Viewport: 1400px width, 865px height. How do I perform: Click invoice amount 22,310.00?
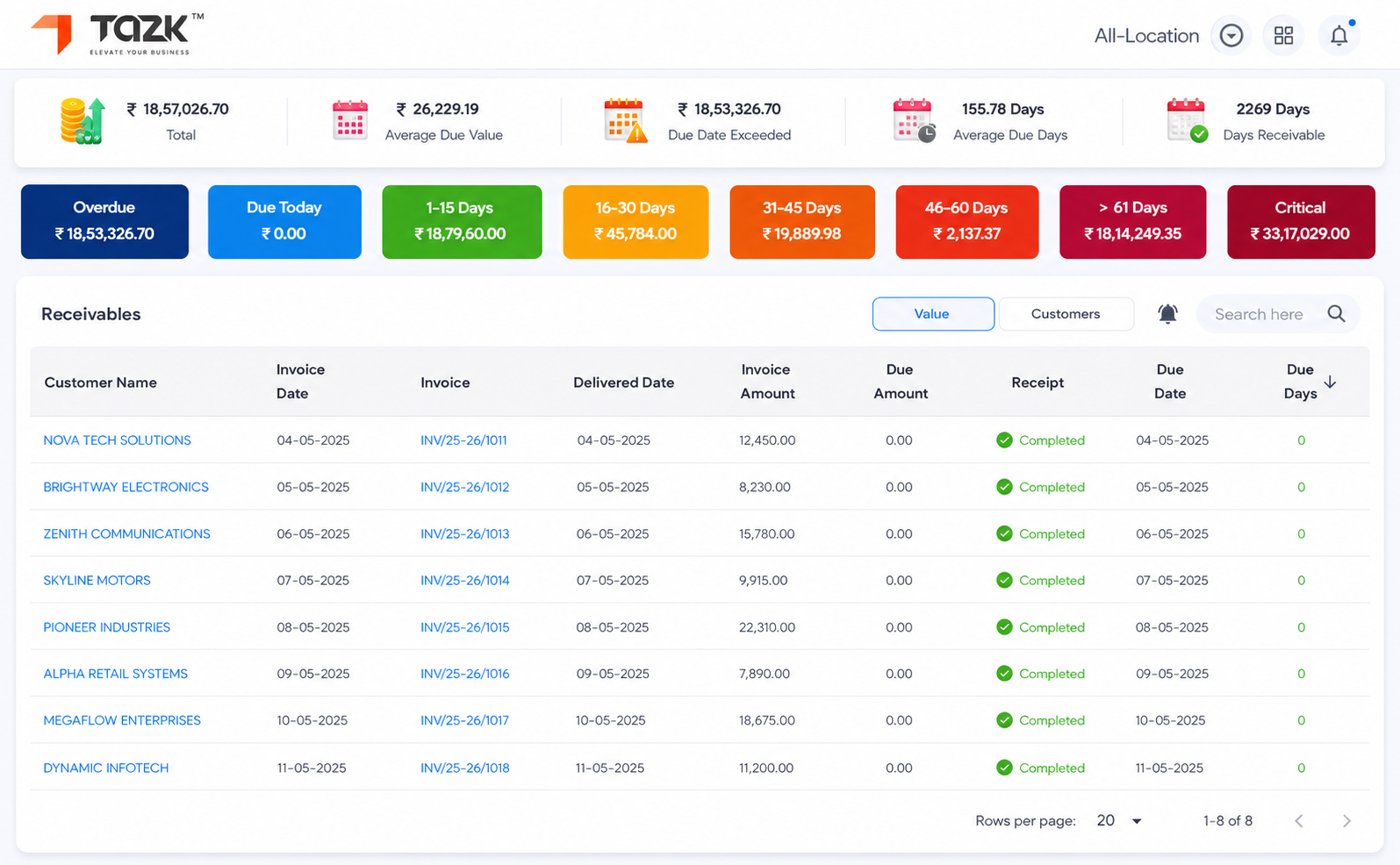point(767,627)
